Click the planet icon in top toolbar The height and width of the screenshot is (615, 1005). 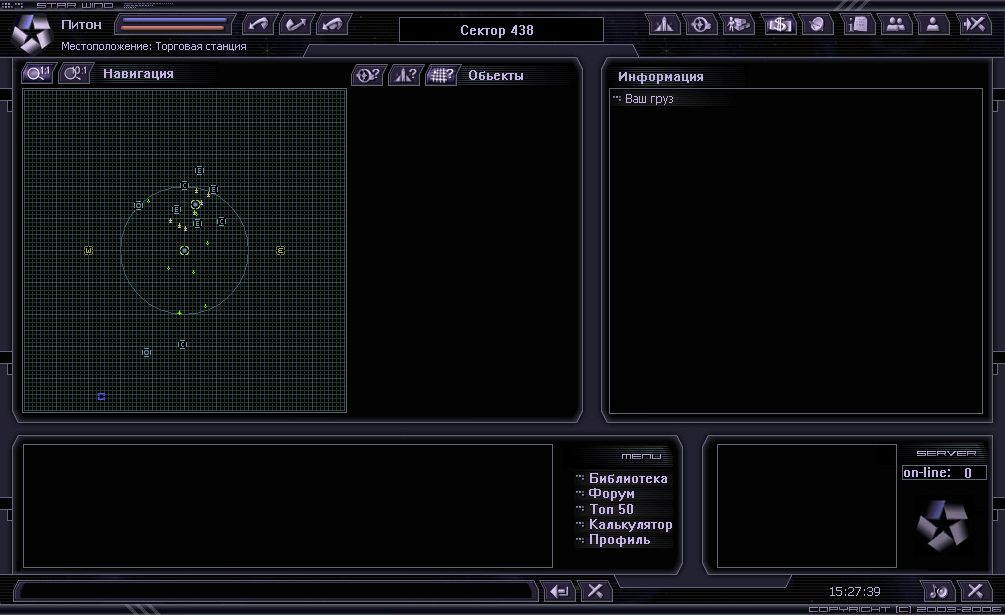816,25
